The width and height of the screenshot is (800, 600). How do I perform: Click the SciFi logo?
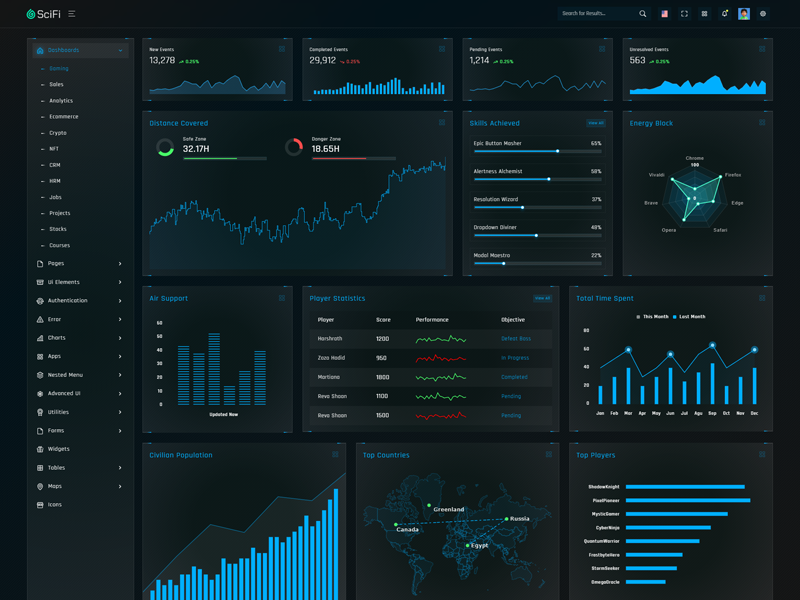point(44,14)
